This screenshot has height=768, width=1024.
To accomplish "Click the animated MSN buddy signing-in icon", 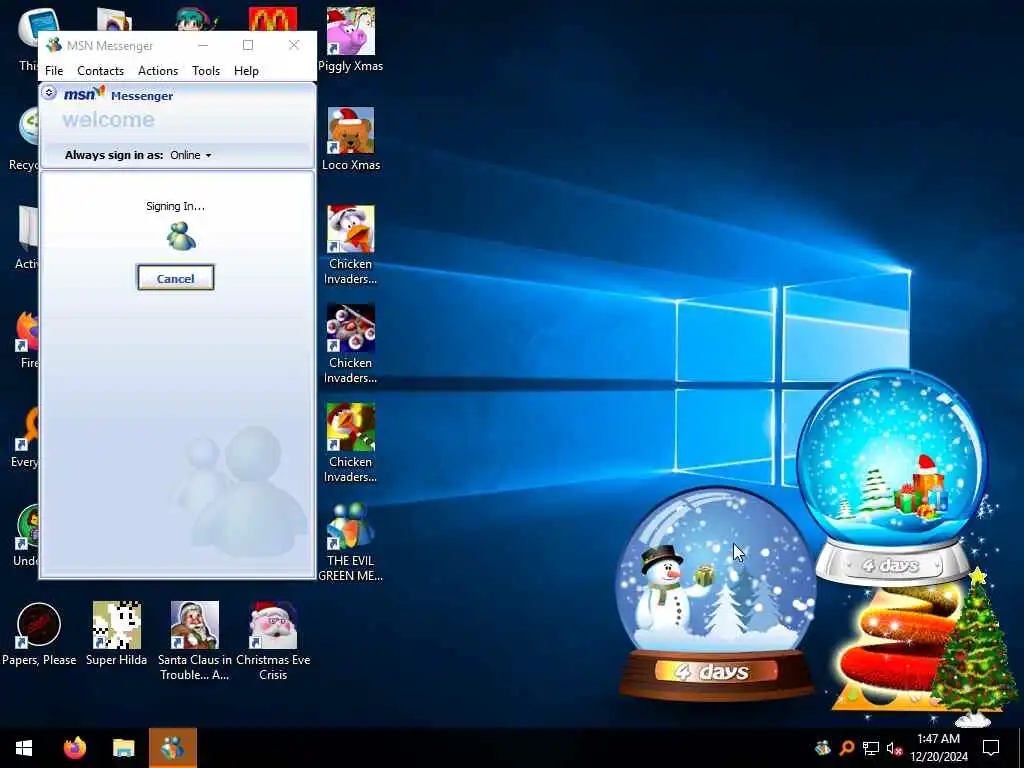I will 181,236.
